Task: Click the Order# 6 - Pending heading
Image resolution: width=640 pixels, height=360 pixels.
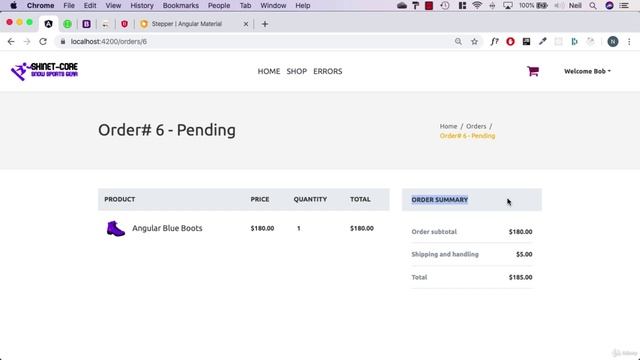Action: tap(167, 130)
